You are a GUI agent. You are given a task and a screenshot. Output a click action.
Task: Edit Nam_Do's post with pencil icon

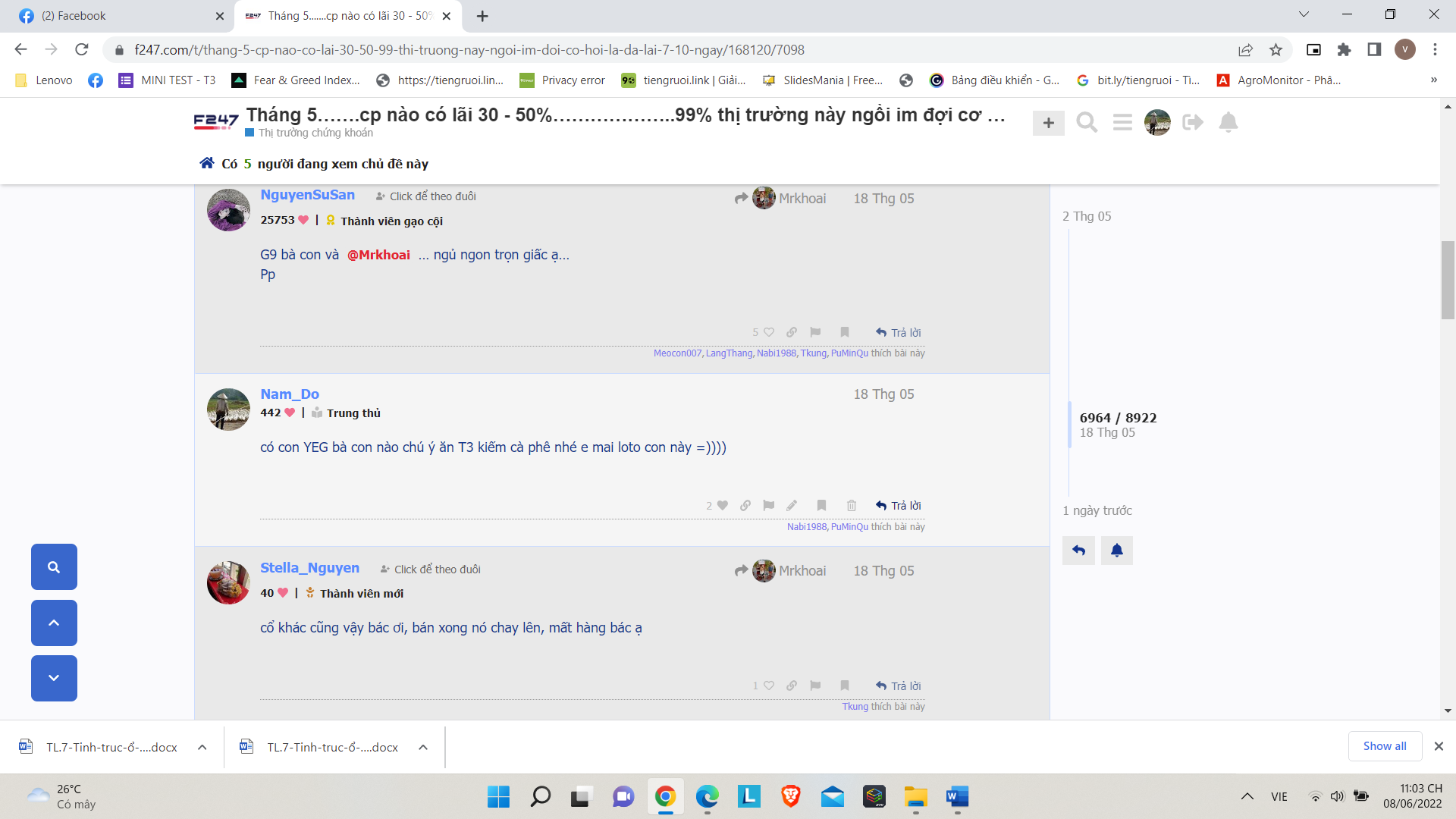pyautogui.click(x=792, y=506)
